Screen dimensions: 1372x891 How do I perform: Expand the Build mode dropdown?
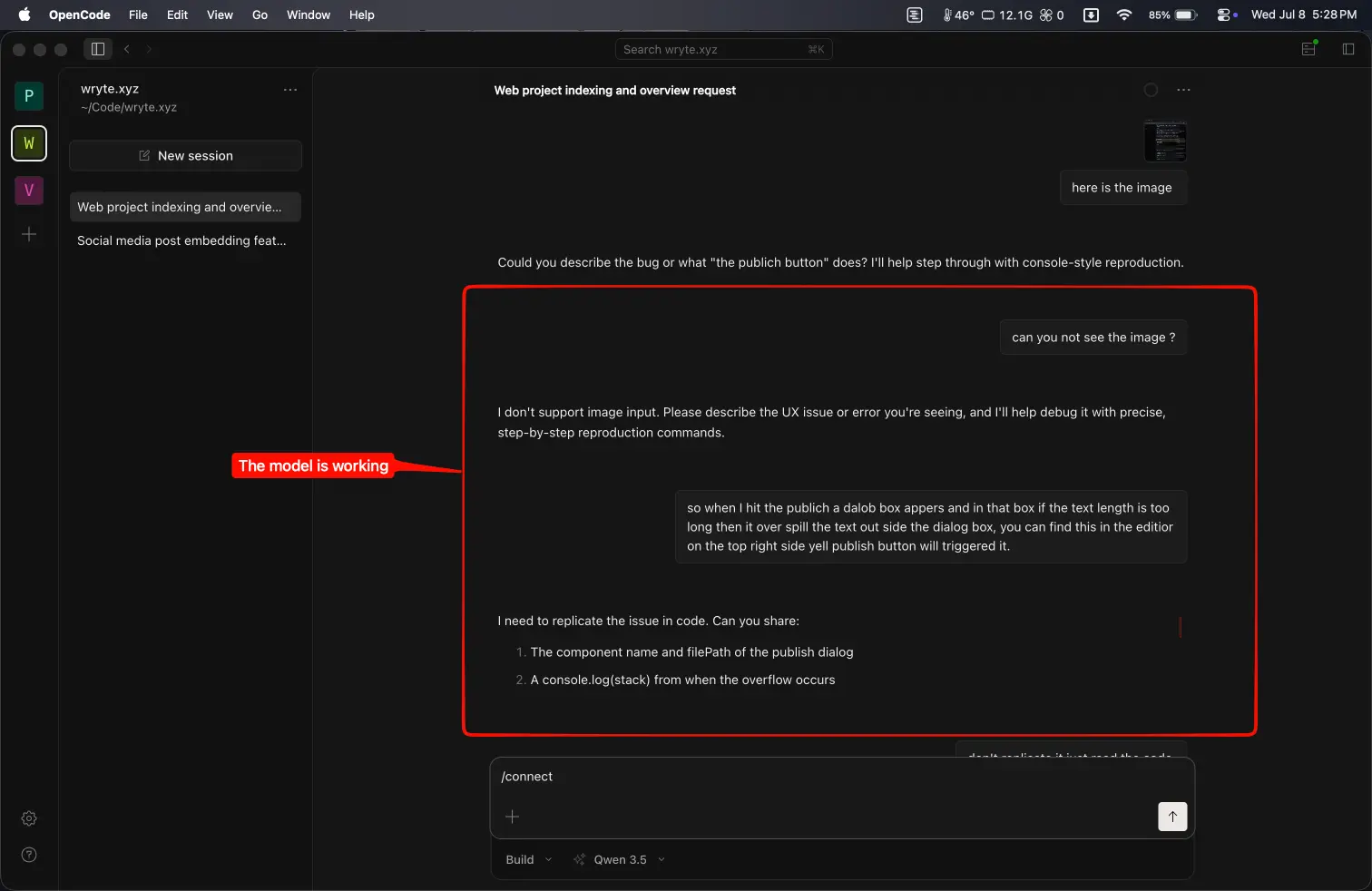[529, 860]
